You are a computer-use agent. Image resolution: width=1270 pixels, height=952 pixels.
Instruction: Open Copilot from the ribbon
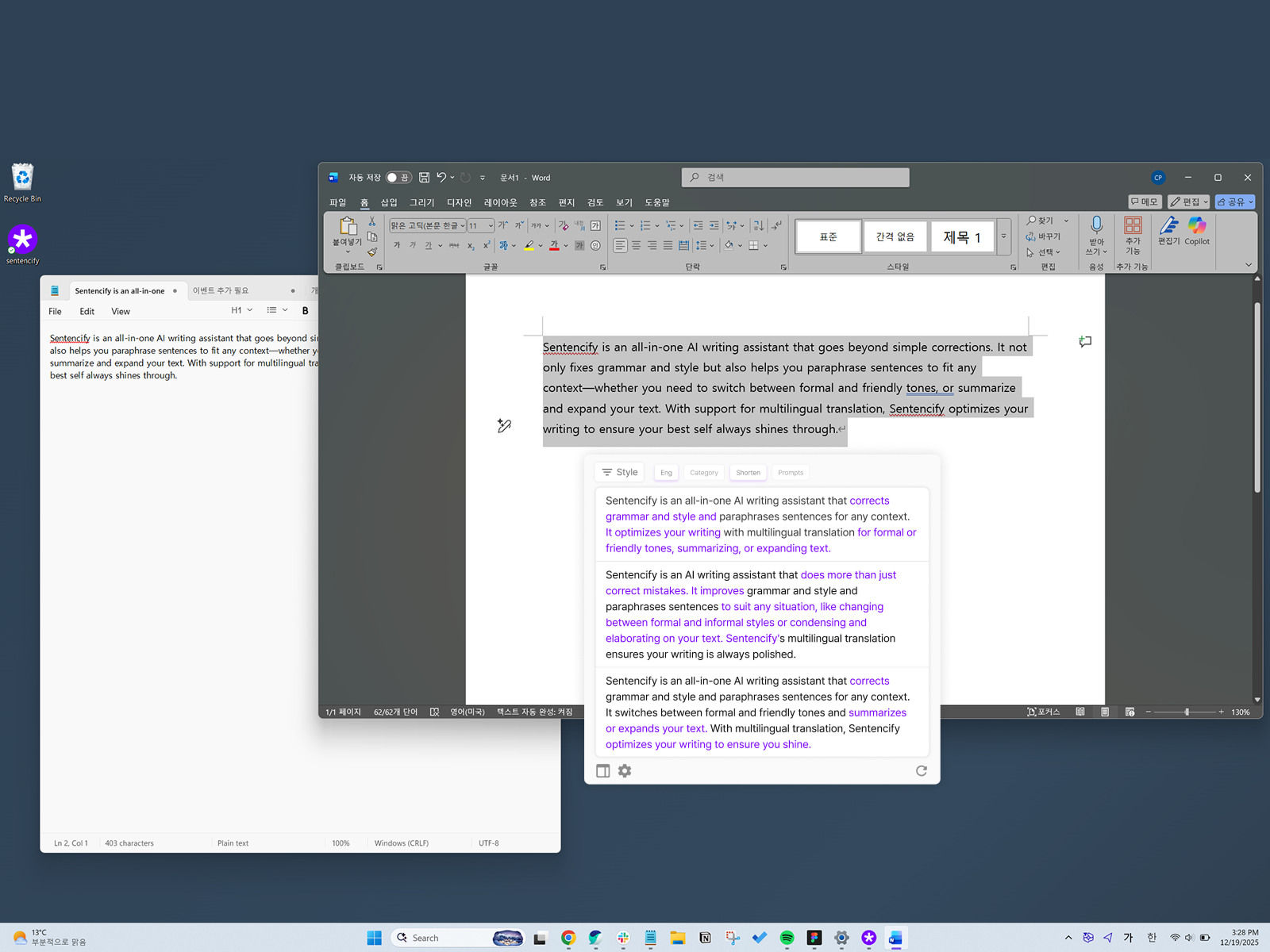tap(1196, 230)
